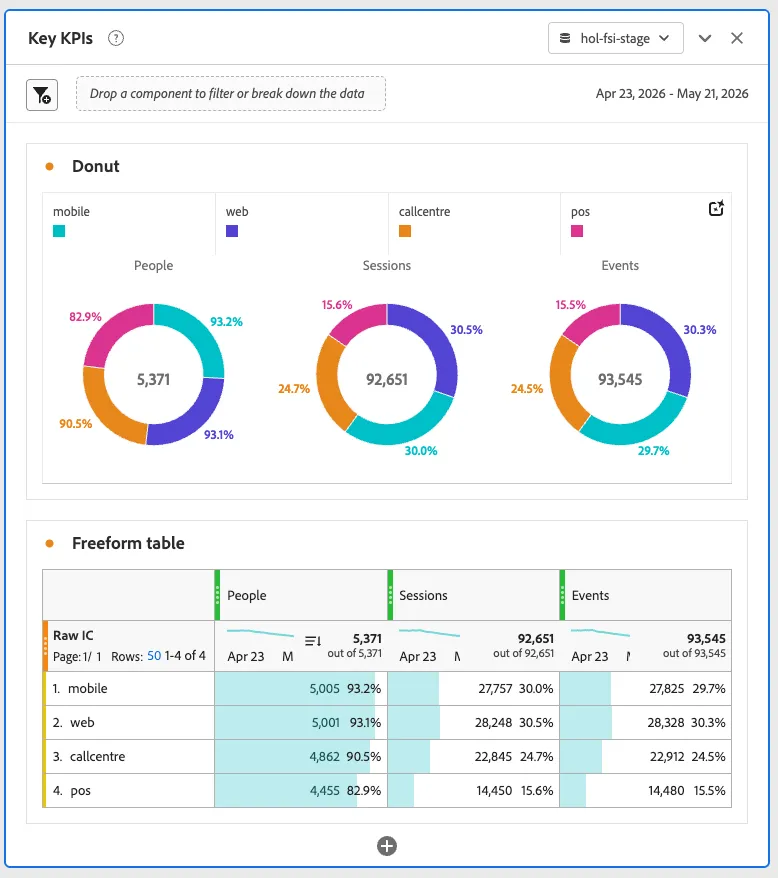Click the Donut title text

click(x=96, y=166)
